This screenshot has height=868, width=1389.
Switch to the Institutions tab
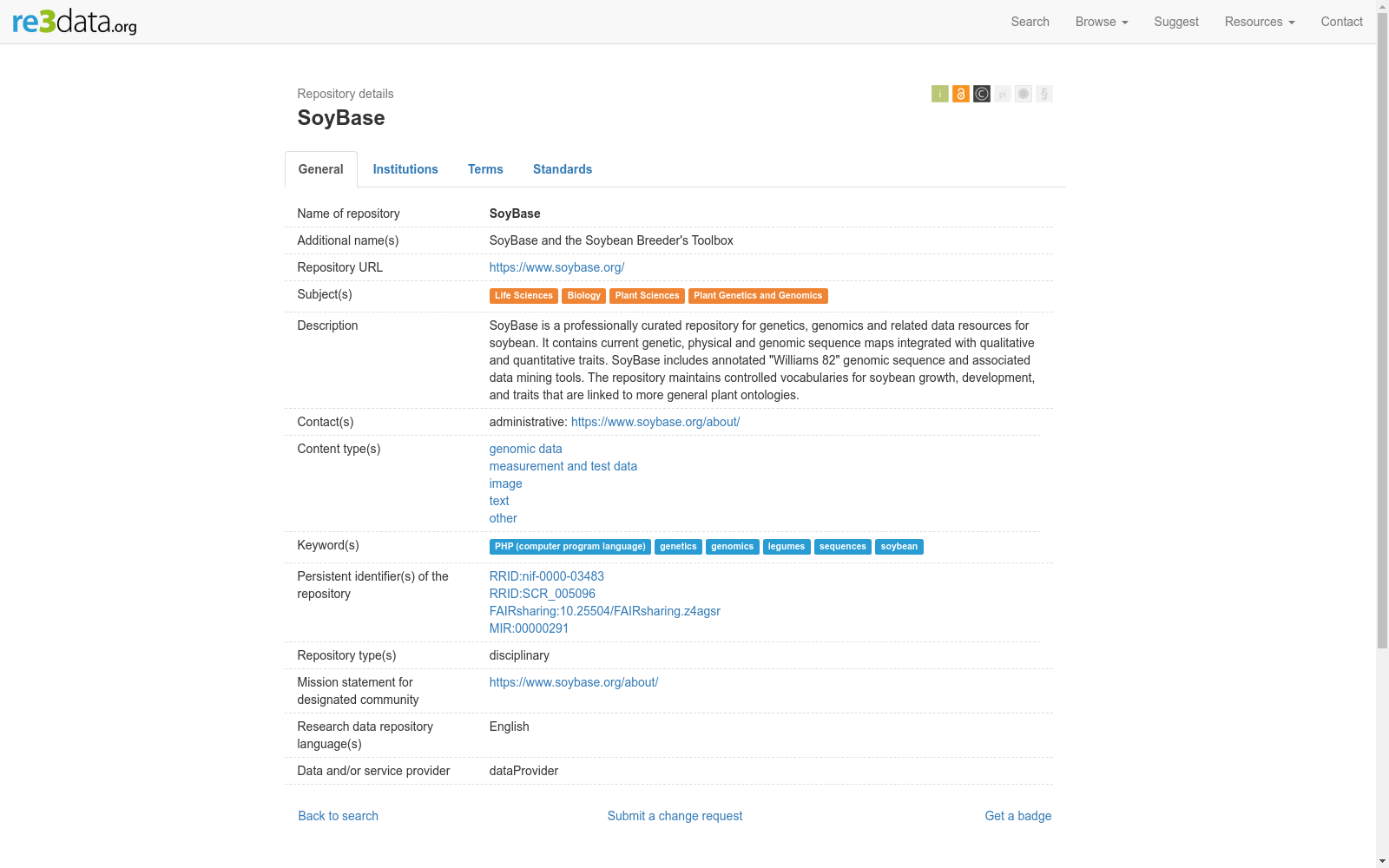coord(405,169)
